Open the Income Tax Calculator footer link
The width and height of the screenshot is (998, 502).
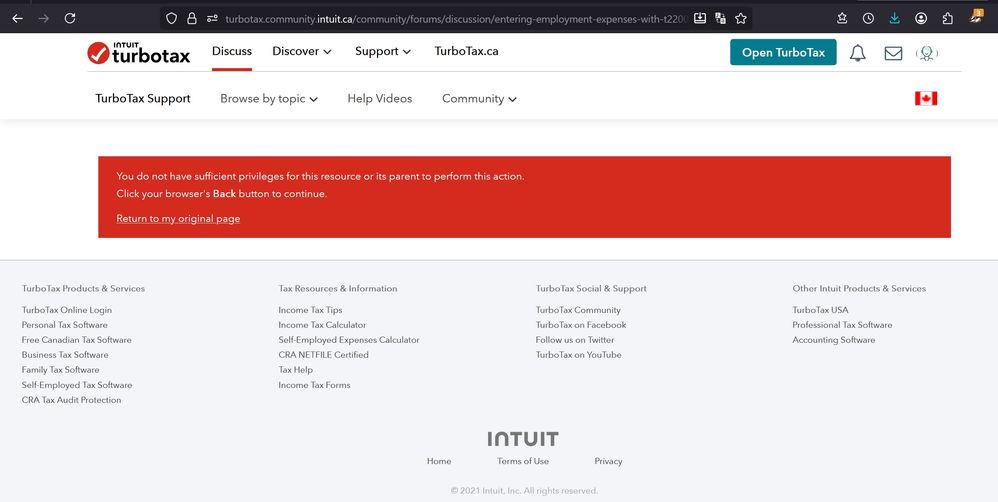322,325
